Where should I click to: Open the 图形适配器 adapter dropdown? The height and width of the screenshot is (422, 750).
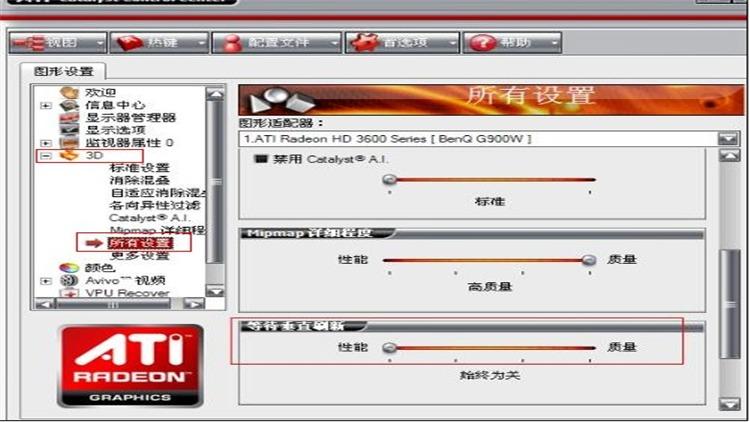pos(728,139)
